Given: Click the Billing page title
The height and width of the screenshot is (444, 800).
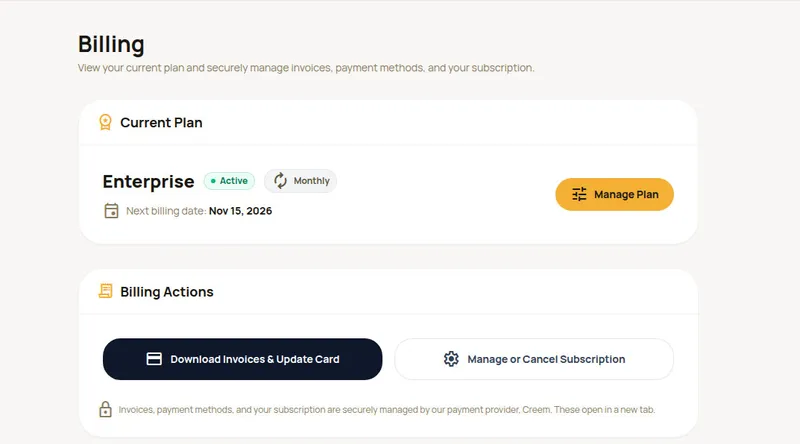Looking at the screenshot, I should tap(111, 44).
